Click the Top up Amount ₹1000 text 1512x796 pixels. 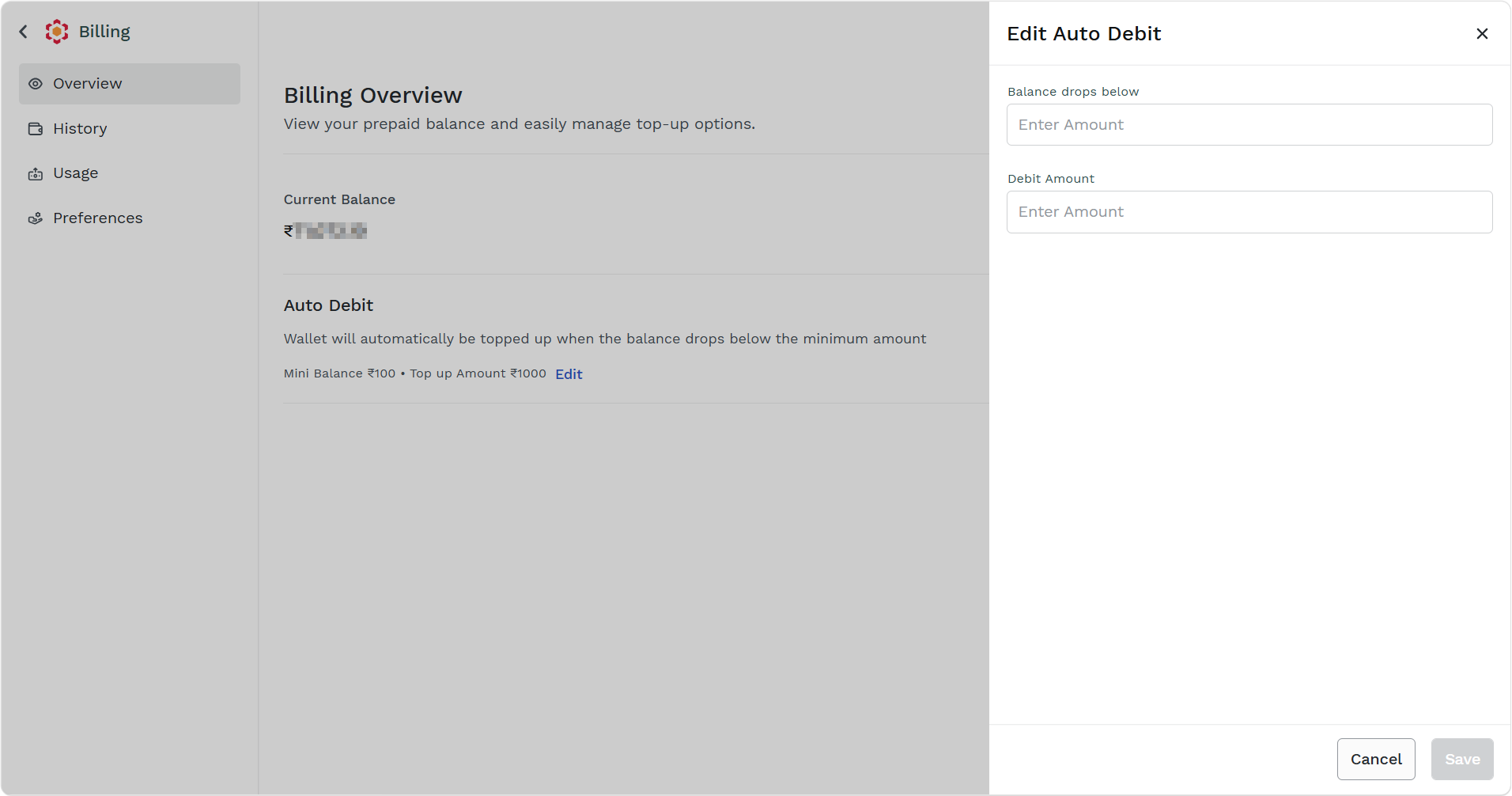[478, 373]
